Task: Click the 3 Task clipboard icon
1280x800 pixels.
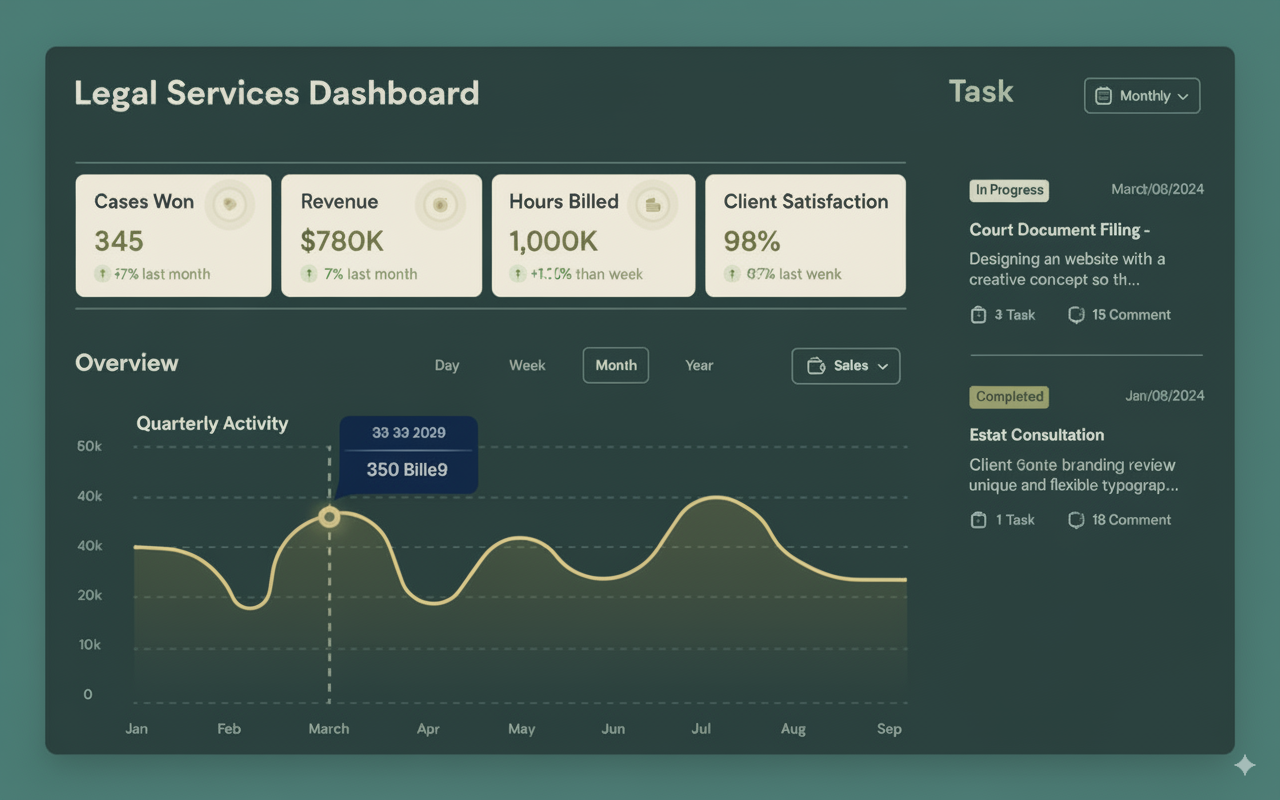Action: click(978, 315)
